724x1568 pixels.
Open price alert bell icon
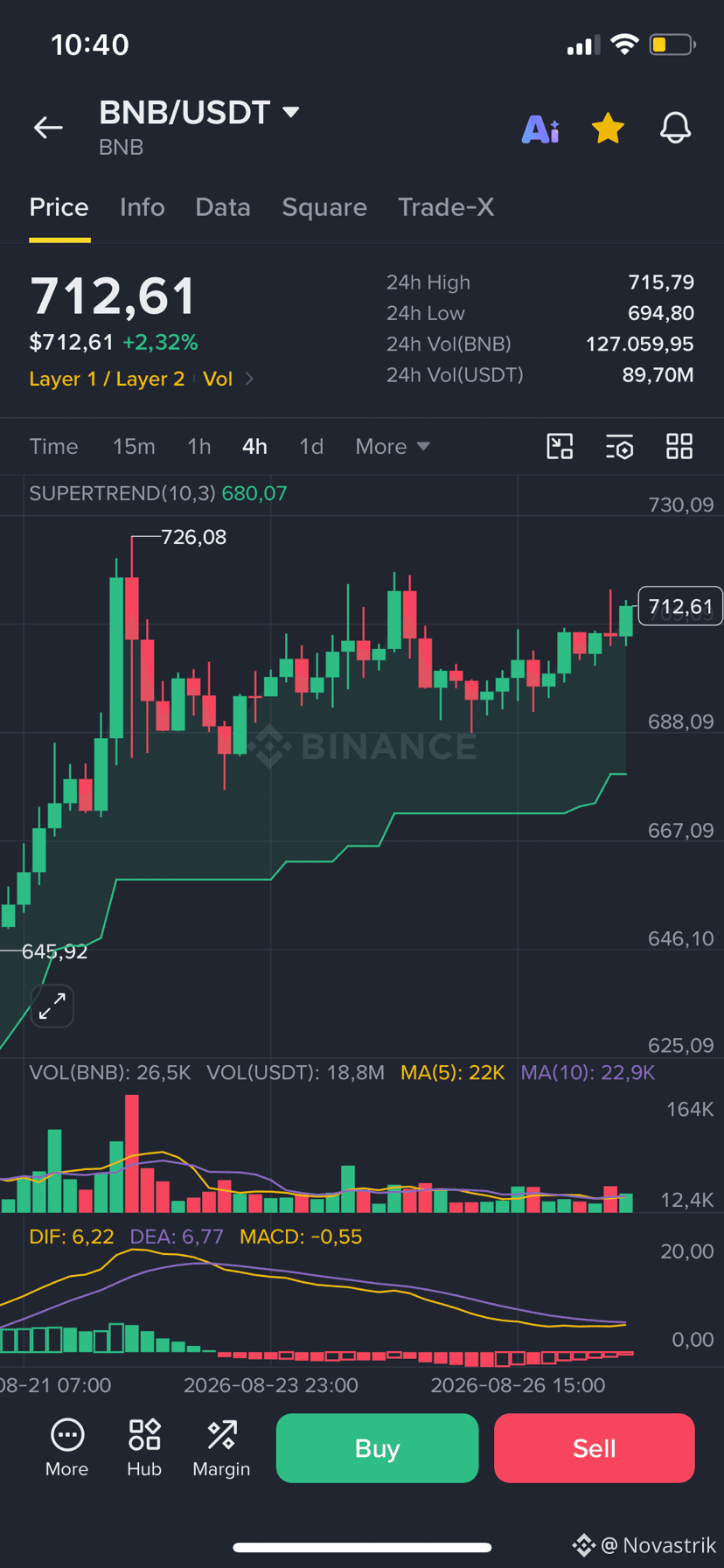675,129
